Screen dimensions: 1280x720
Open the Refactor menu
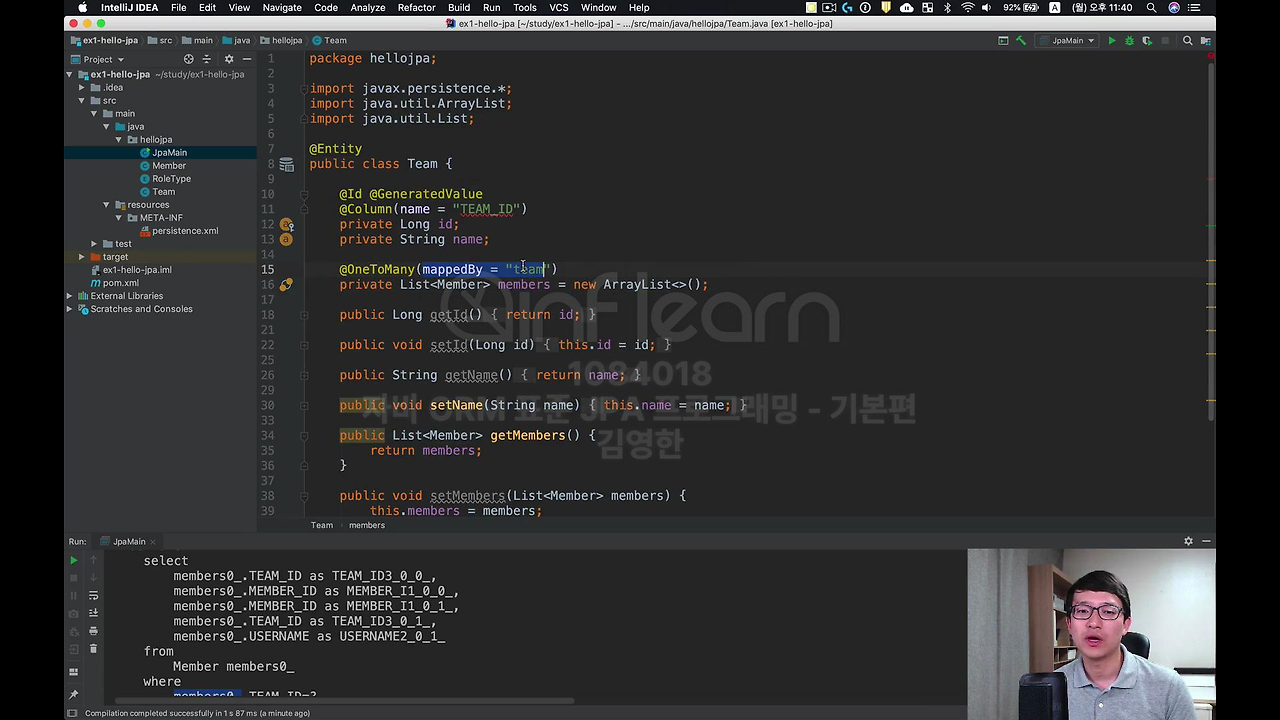[x=416, y=8]
